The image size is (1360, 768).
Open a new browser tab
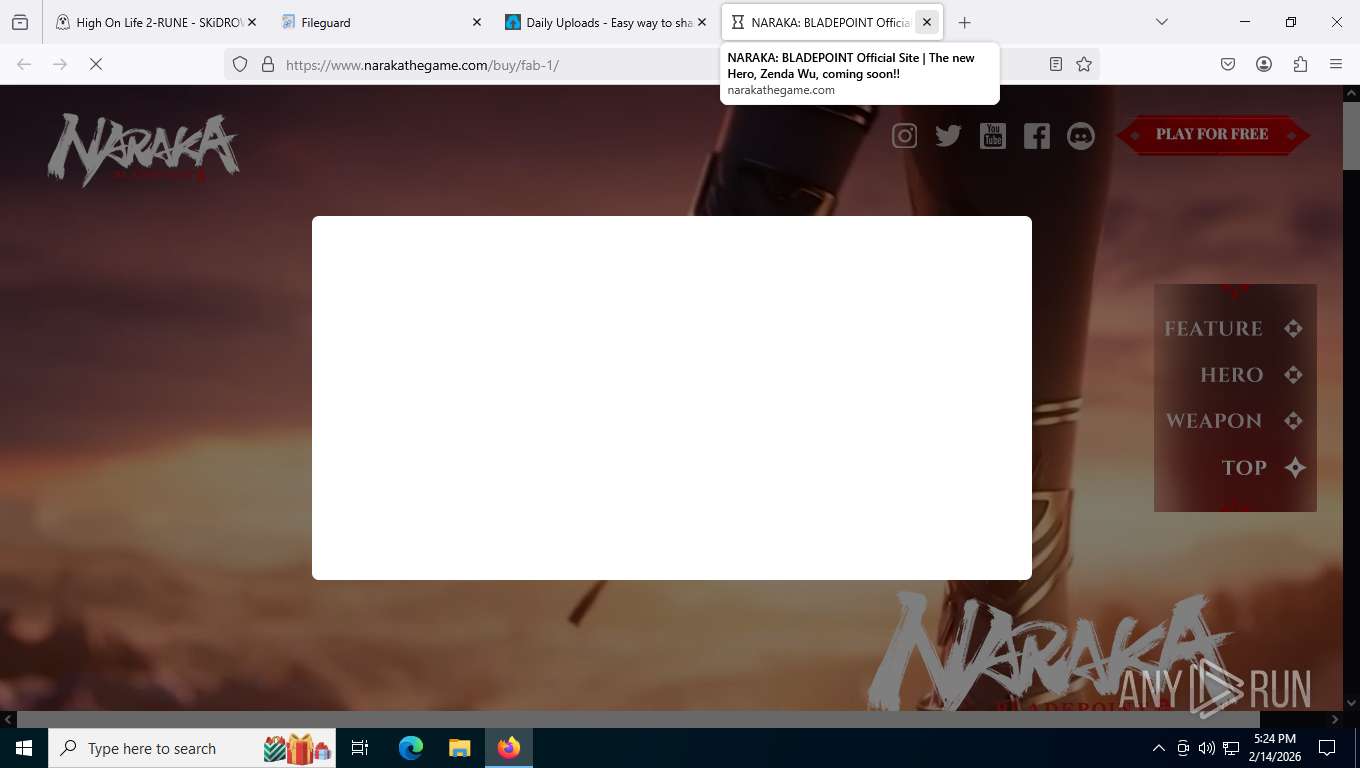point(964,22)
